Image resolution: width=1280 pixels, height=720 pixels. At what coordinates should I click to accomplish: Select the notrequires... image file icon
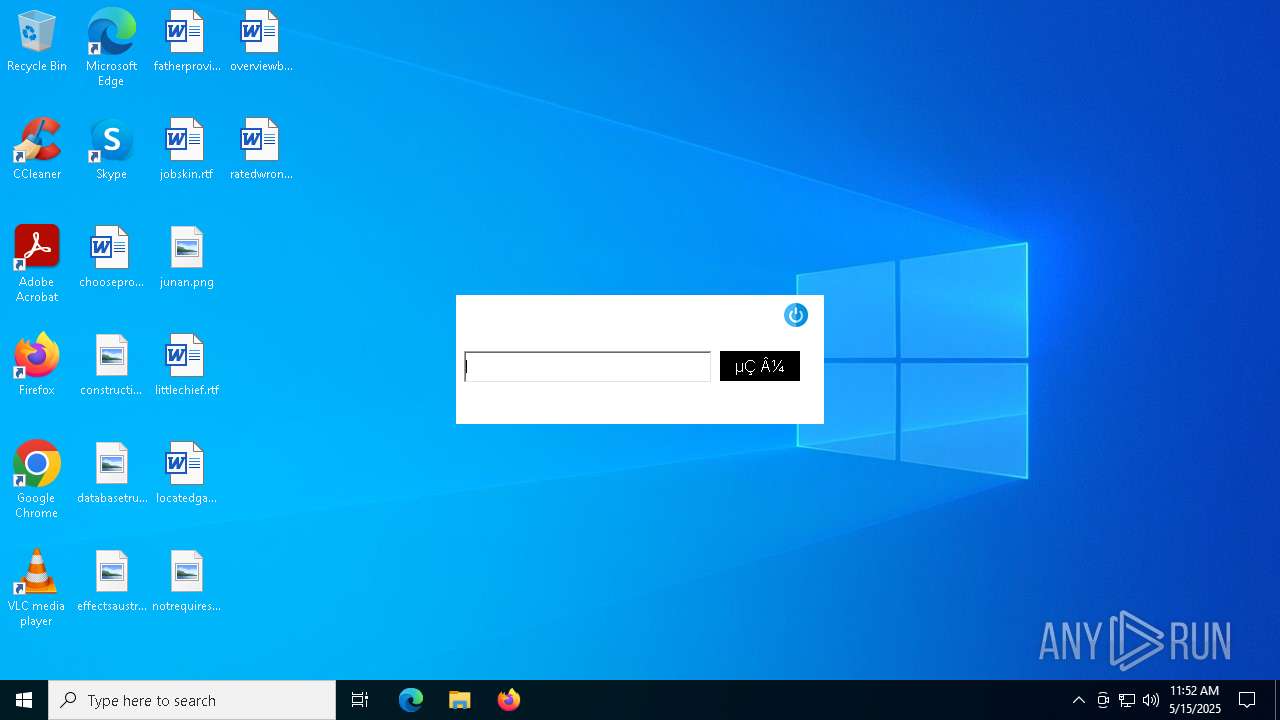click(x=186, y=582)
